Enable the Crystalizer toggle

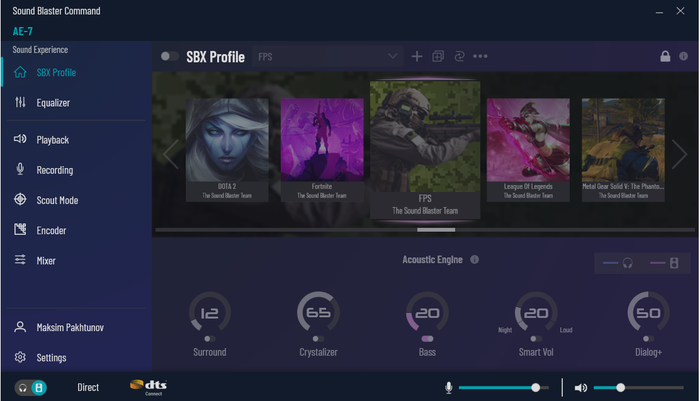coord(318,339)
